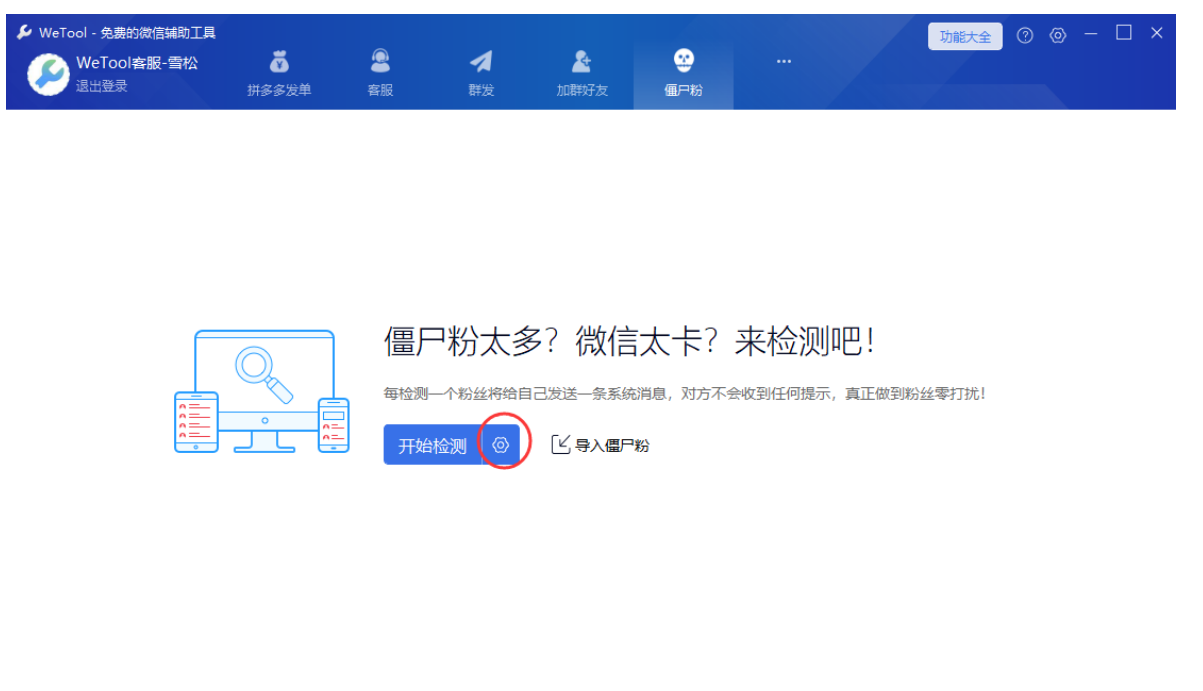This screenshot has width=1203, height=691.
Task: Open the more options ellipsis menu
Action: (784, 62)
